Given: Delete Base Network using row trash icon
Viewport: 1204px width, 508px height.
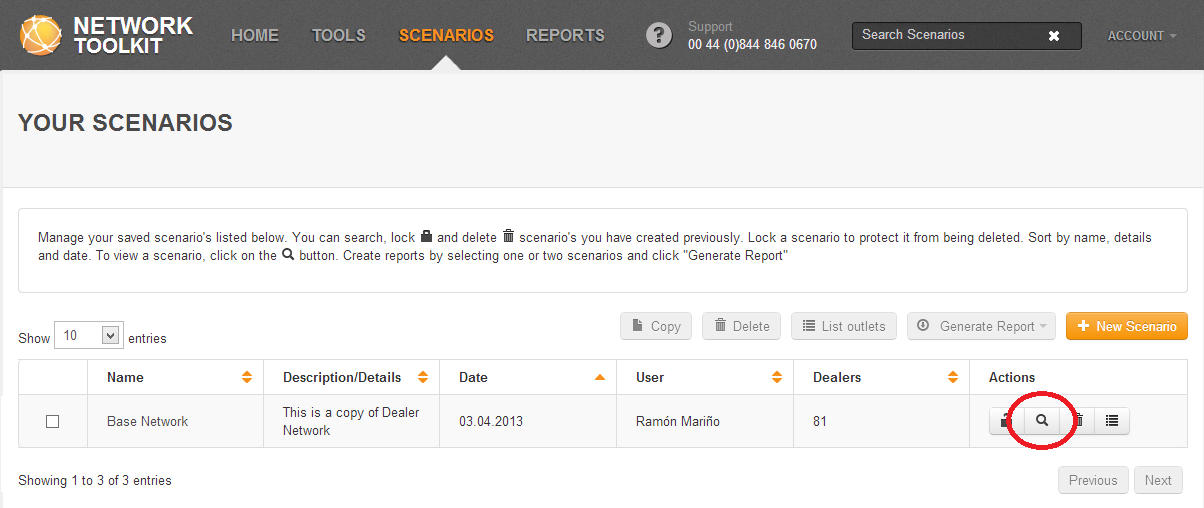Looking at the screenshot, I should coord(1078,422).
